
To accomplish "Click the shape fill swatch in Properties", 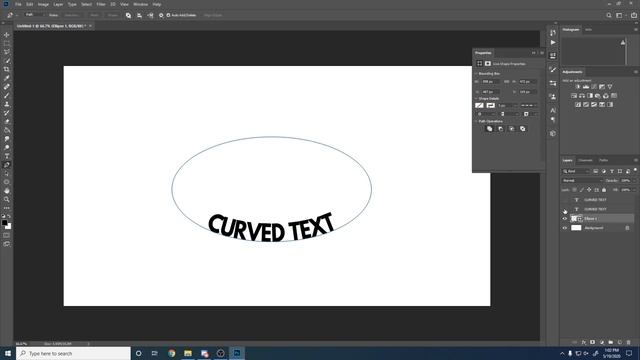I will click(x=479, y=105).
